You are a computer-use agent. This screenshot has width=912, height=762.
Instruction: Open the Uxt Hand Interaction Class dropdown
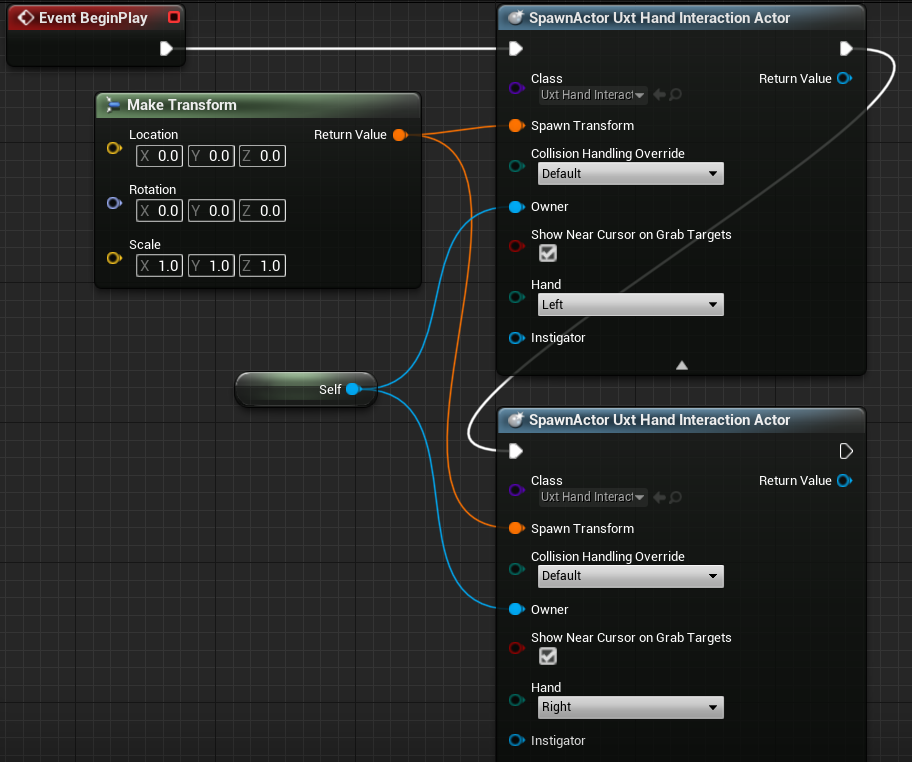592,94
